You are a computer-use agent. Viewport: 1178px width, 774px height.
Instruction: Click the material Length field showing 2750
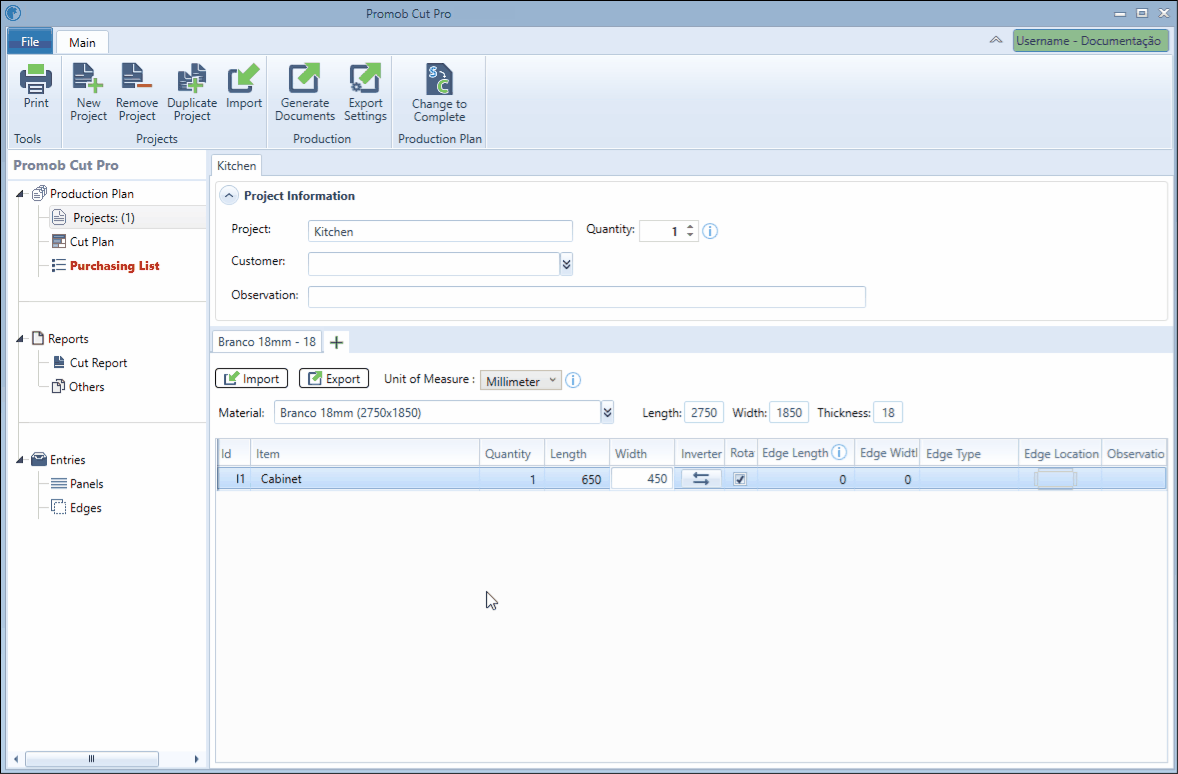click(704, 412)
